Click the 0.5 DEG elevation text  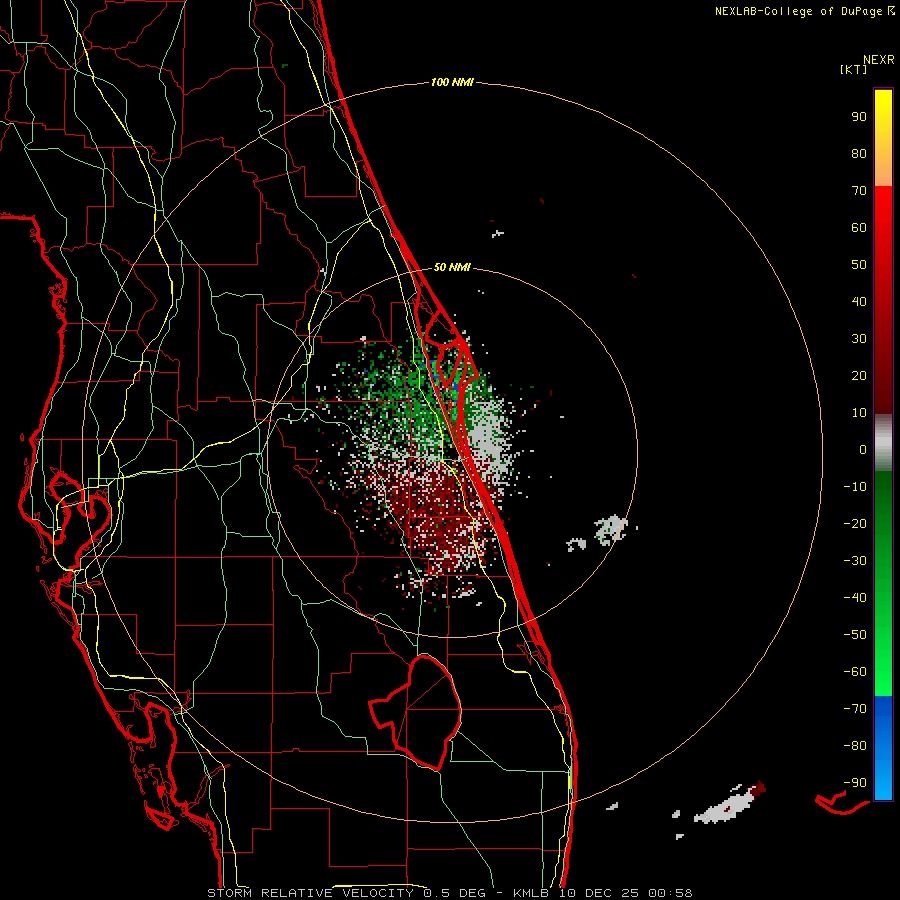click(454, 893)
